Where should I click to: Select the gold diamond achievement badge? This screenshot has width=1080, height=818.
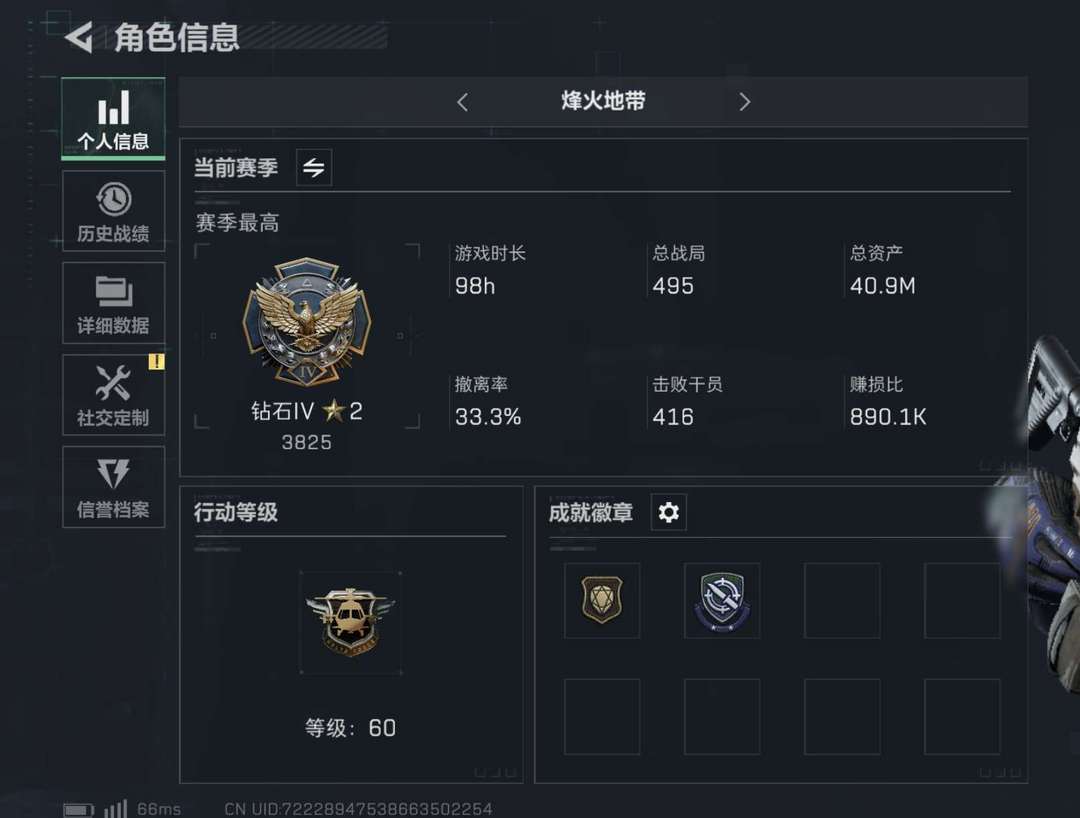point(602,600)
